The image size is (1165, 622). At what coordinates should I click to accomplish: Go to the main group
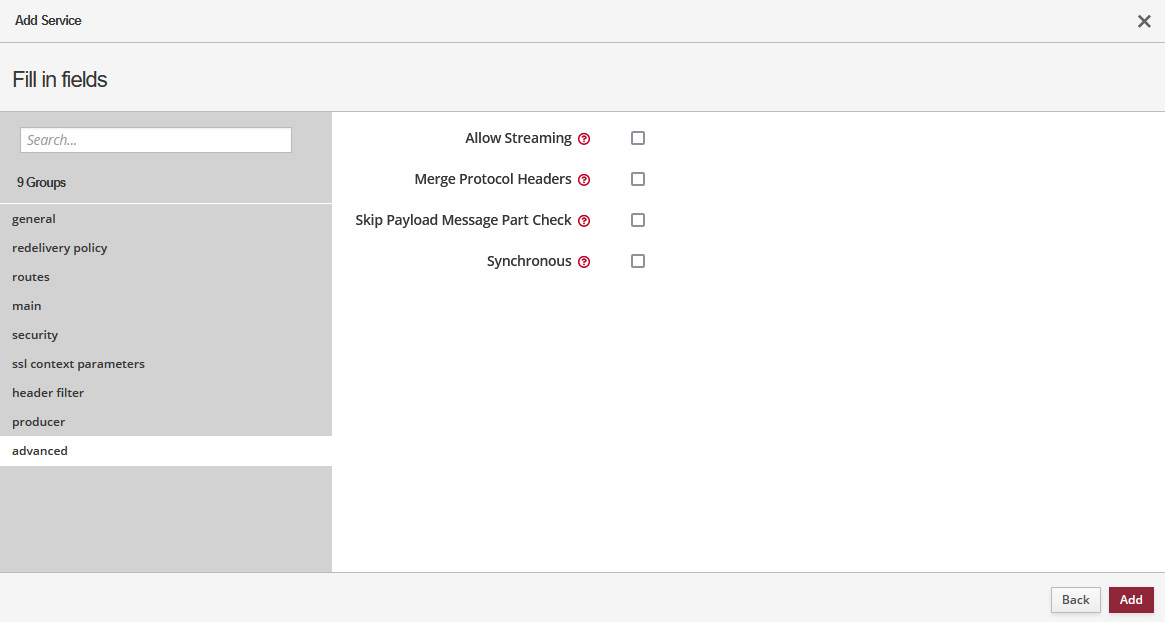27,306
